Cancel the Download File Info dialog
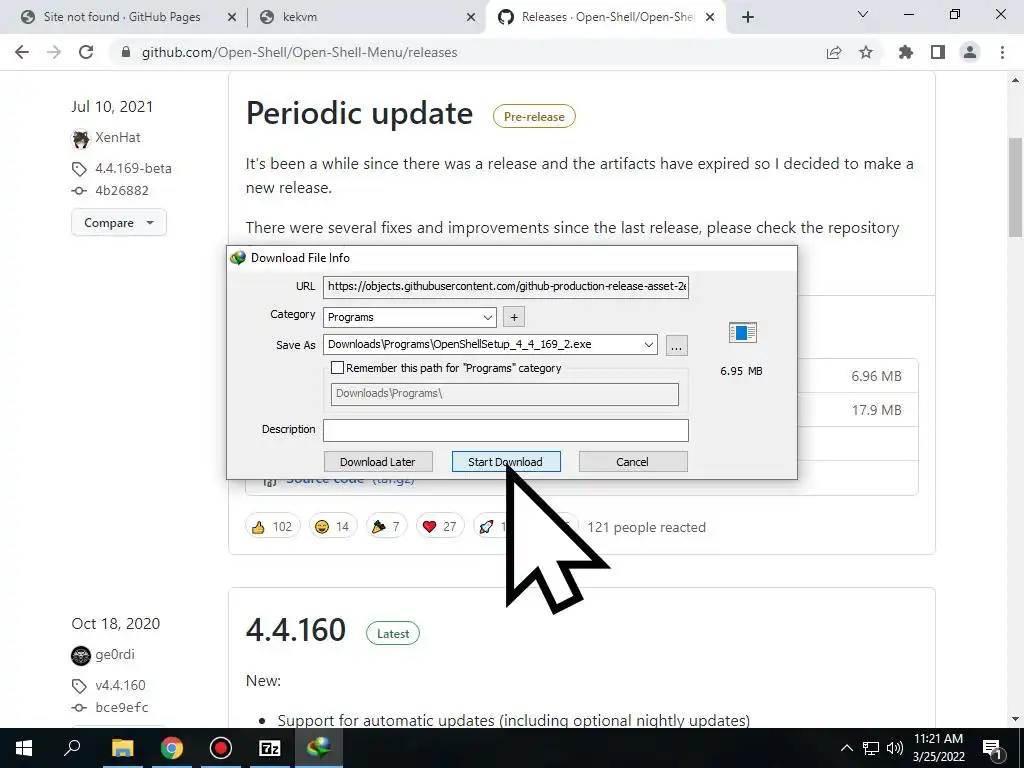This screenshot has height=768, width=1024. 632,462
